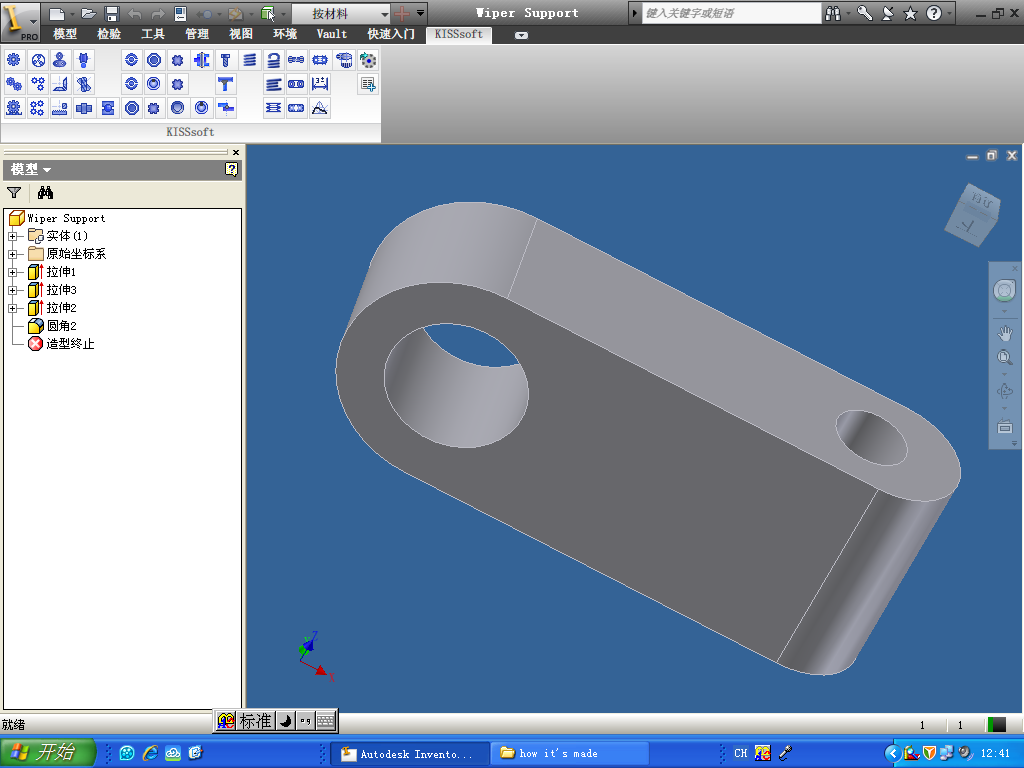The image size is (1024, 768).
Task: Open the quick access toolbar customize arrow
Action: click(421, 13)
